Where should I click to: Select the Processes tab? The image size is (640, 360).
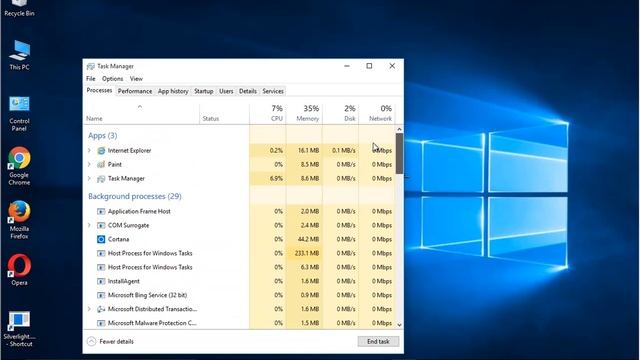coord(99,90)
